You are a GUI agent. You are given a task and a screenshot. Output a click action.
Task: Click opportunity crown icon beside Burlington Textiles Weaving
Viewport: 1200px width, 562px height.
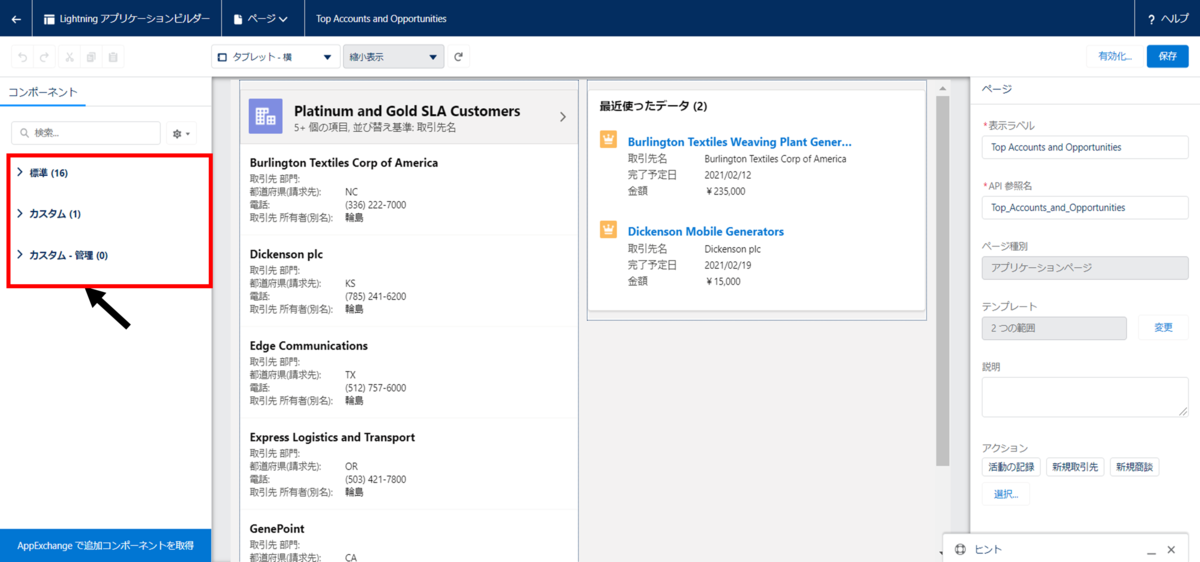607,140
